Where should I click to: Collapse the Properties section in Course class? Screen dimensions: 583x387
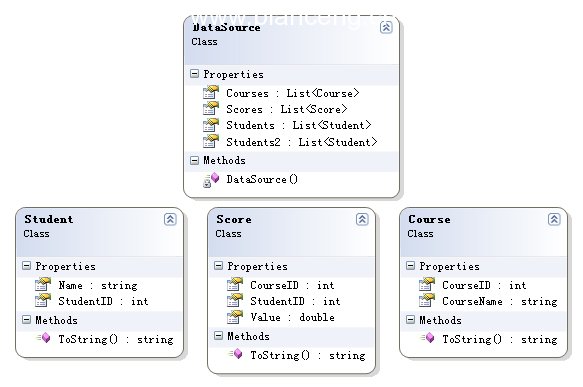click(x=410, y=265)
